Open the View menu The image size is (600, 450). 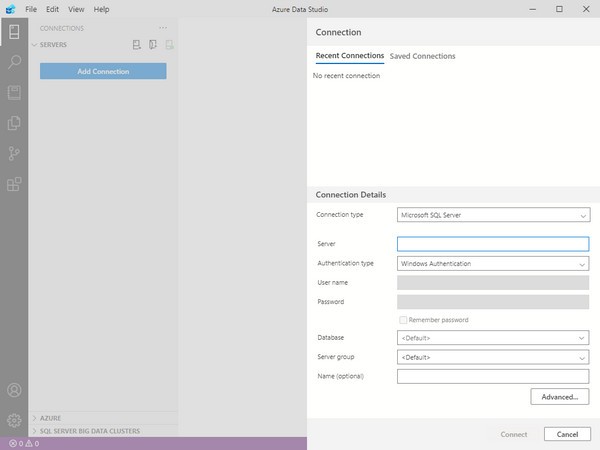(76, 9)
